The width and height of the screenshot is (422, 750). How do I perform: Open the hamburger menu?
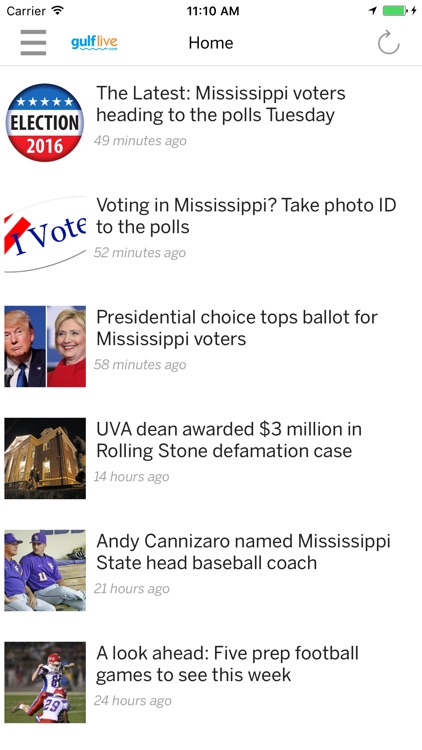click(33, 43)
